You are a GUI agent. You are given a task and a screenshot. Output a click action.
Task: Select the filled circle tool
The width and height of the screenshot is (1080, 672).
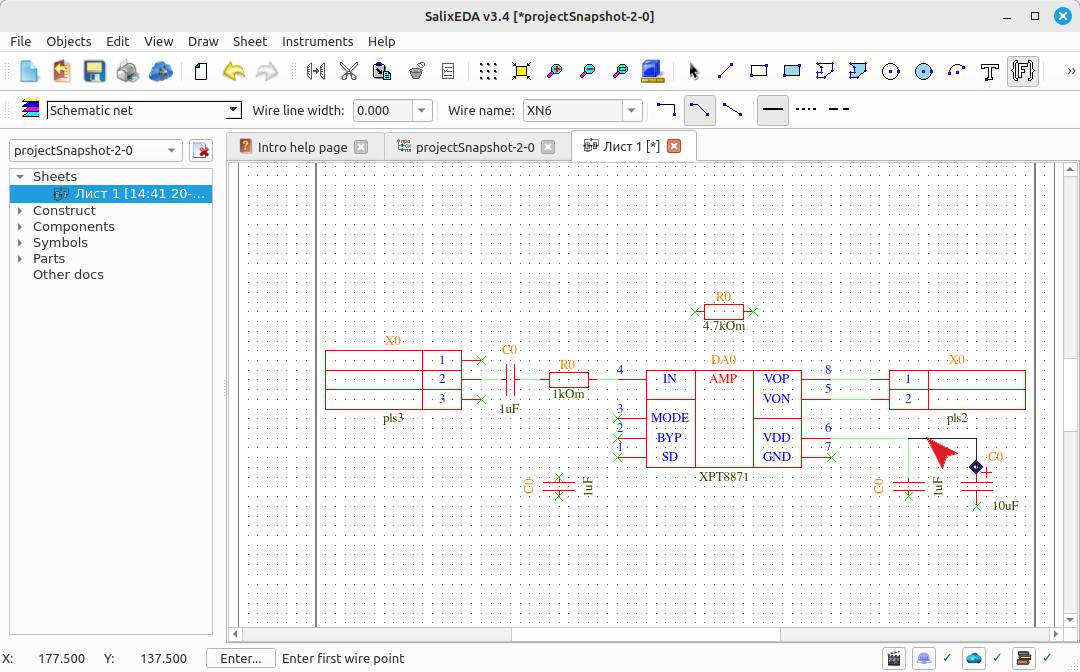point(924,71)
